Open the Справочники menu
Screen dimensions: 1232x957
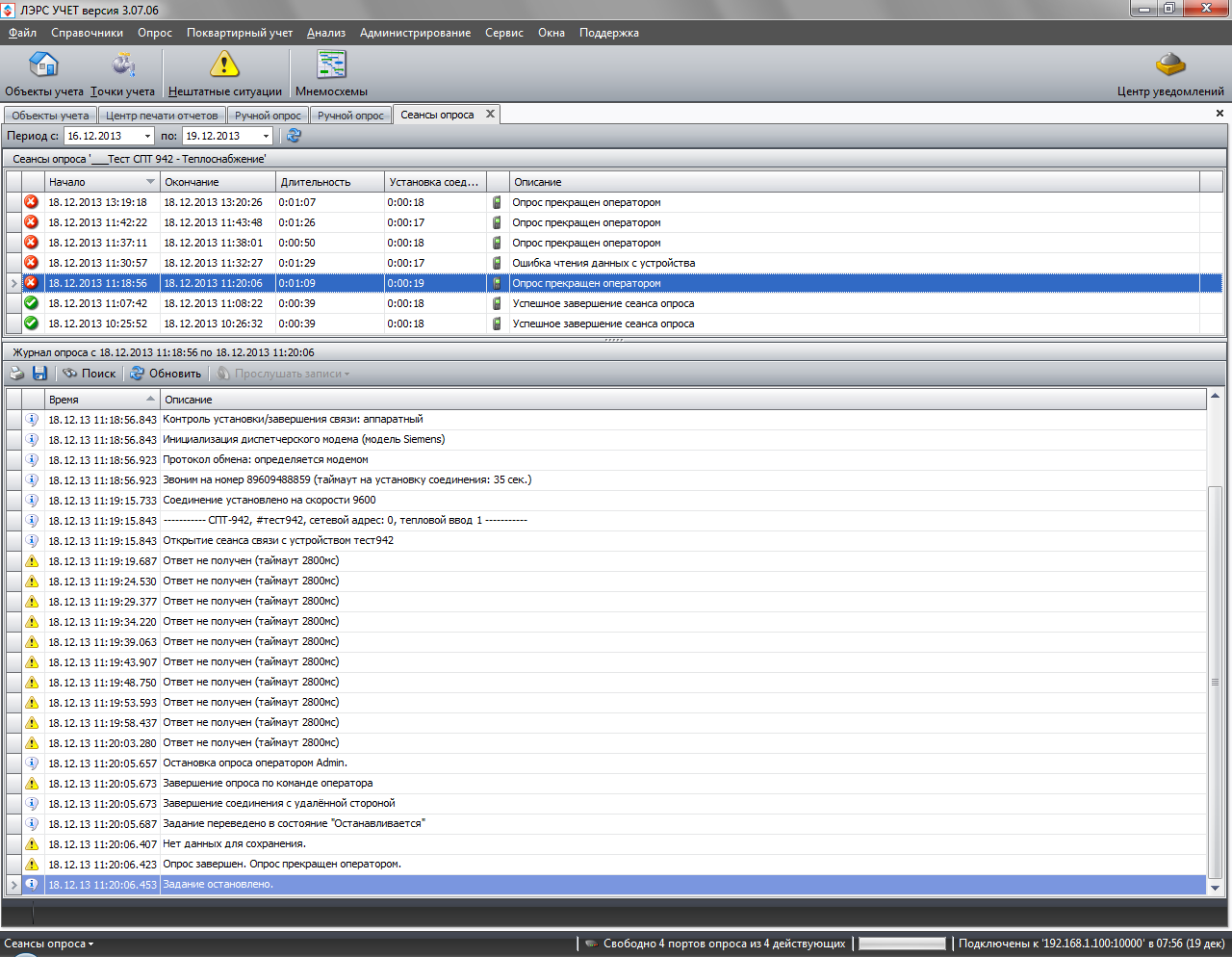pos(87,33)
